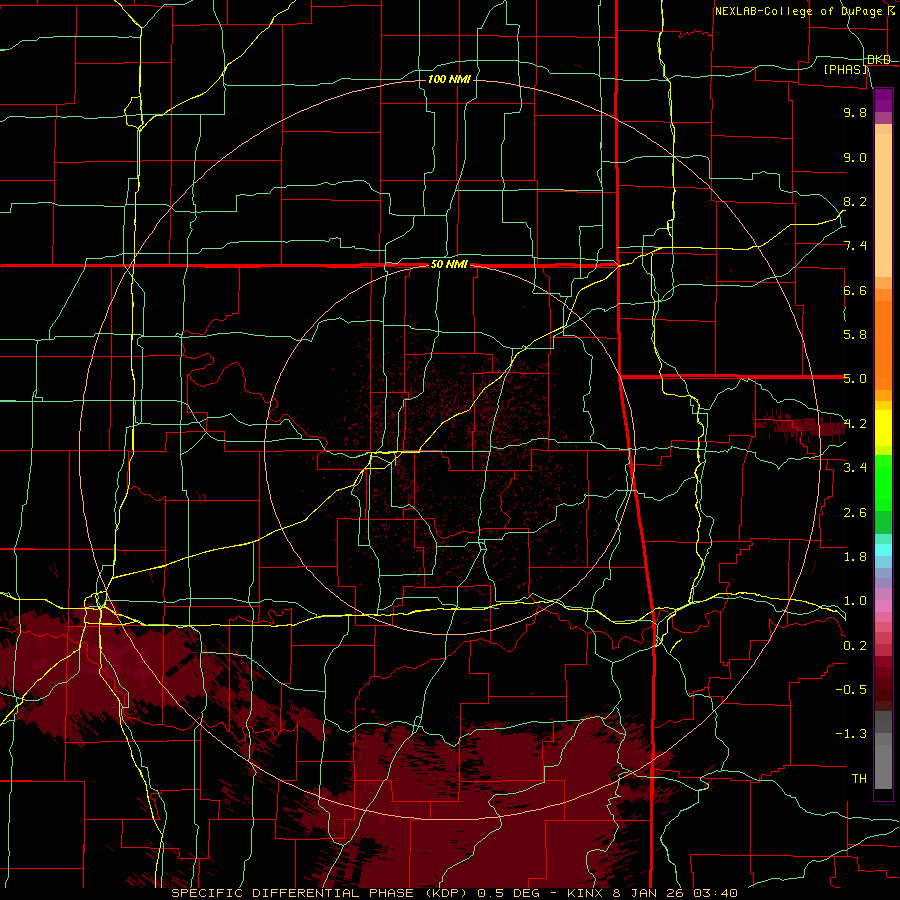
Task: Click the 6.6 legend value
Action: coord(855,290)
